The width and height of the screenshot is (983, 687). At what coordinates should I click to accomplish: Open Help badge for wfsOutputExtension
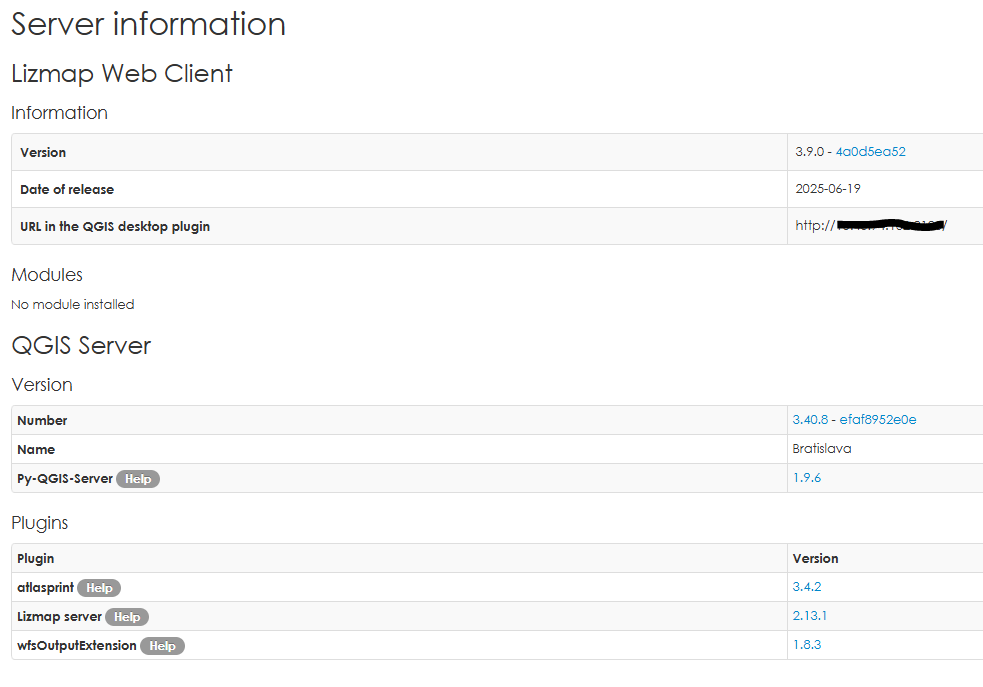(x=162, y=646)
